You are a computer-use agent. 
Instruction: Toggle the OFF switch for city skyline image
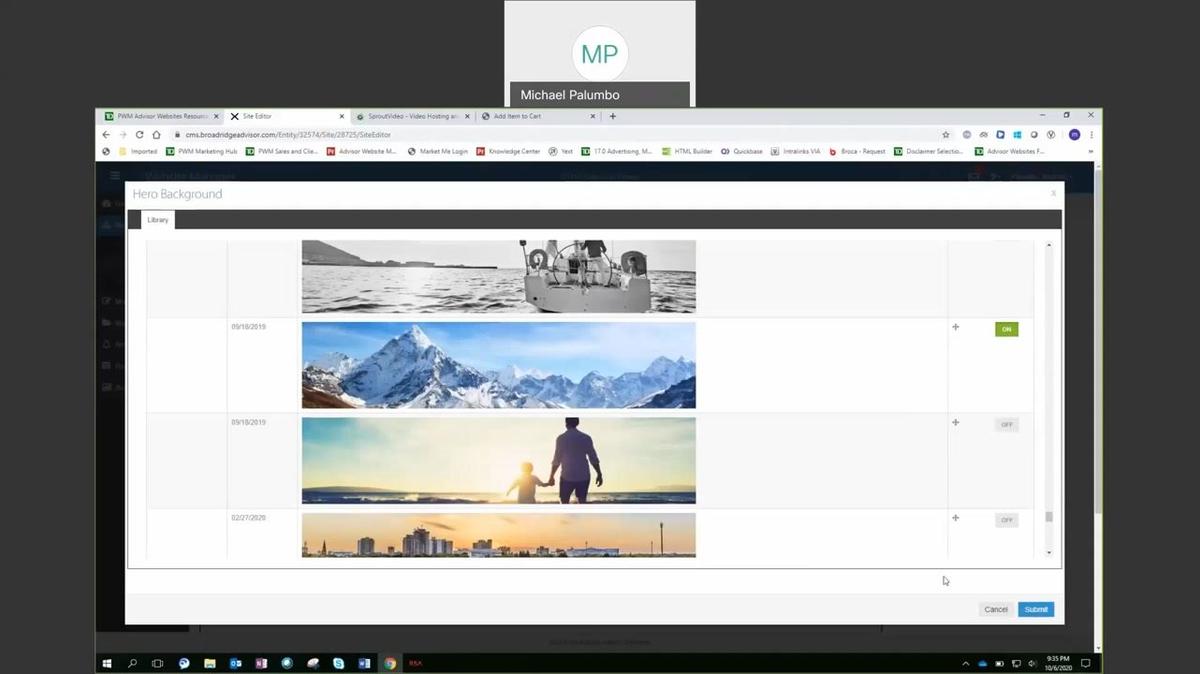(1006, 520)
